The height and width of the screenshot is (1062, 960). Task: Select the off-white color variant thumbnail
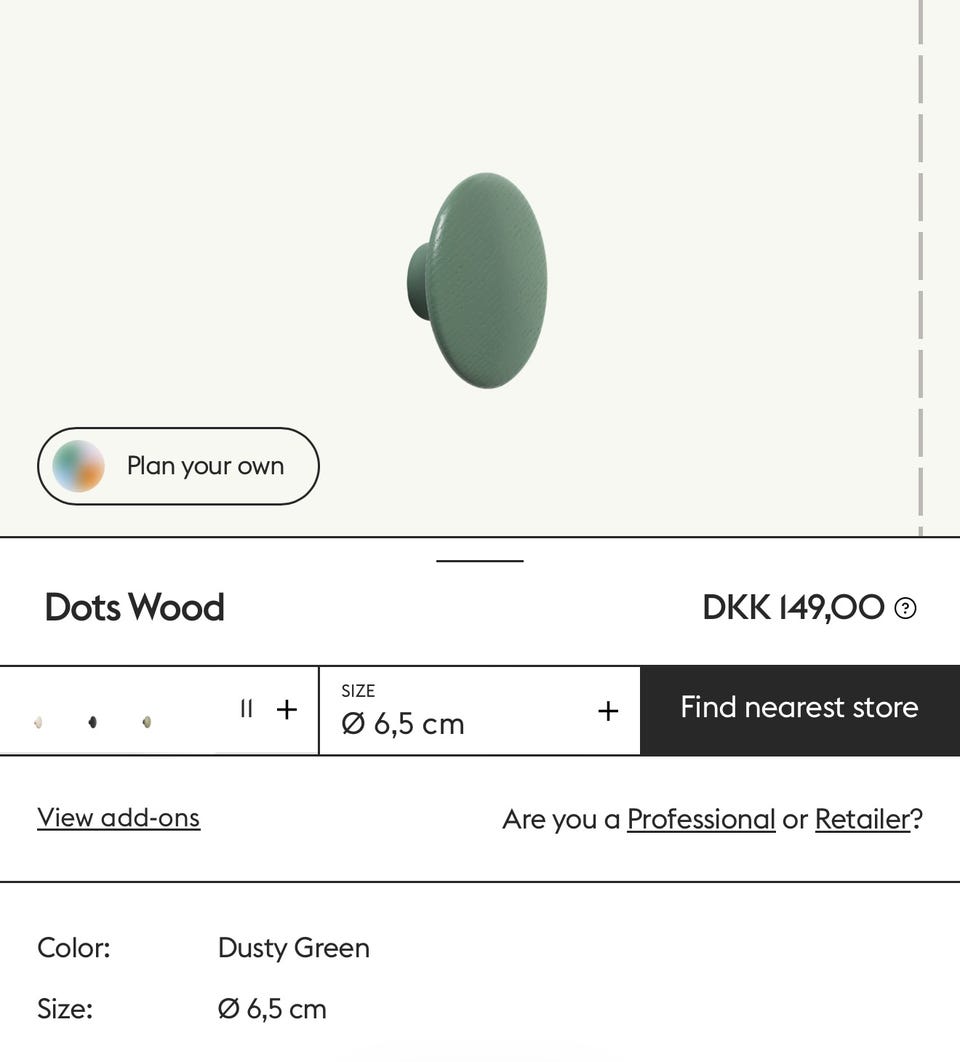[x=38, y=722]
